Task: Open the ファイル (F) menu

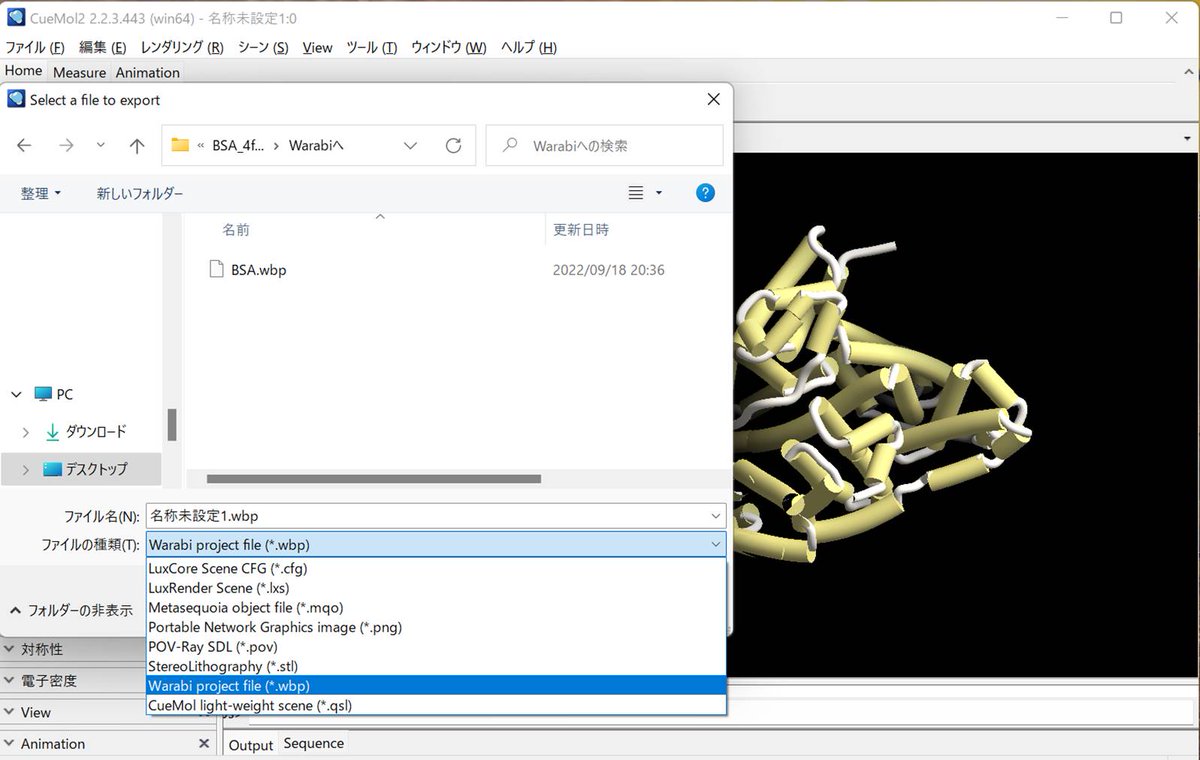Action: pos(35,47)
